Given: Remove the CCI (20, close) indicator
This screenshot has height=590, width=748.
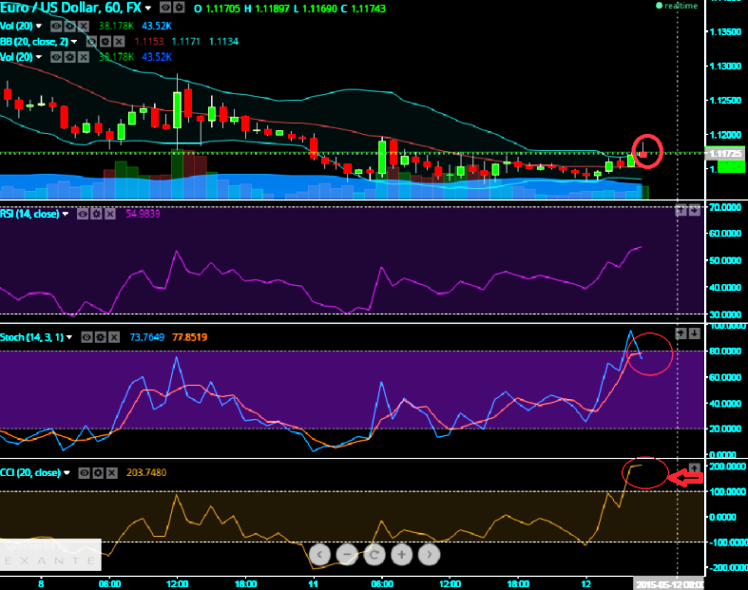Looking at the screenshot, I should 112,473.
